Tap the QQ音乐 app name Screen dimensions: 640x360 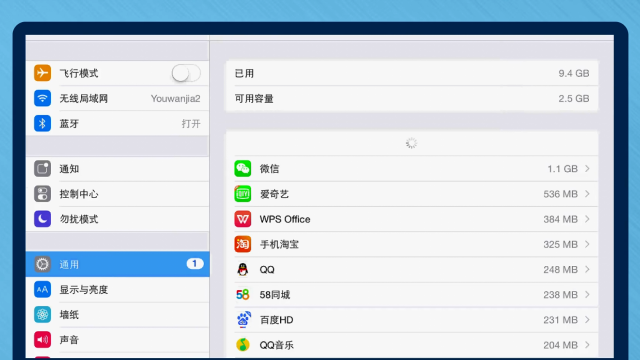click(x=276, y=345)
